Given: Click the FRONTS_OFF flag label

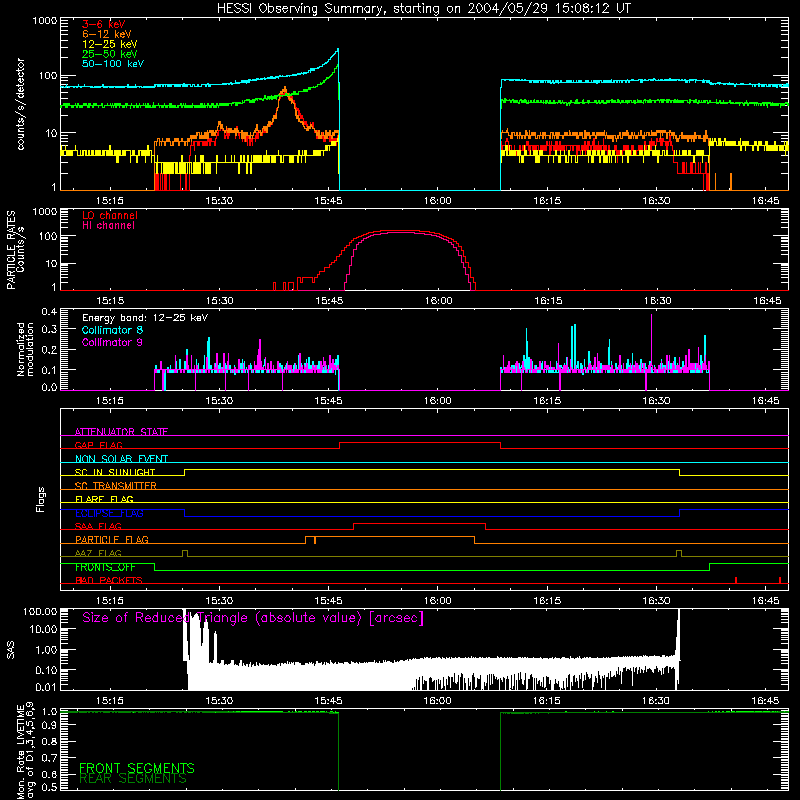Looking at the screenshot, I should tap(105, 567).
